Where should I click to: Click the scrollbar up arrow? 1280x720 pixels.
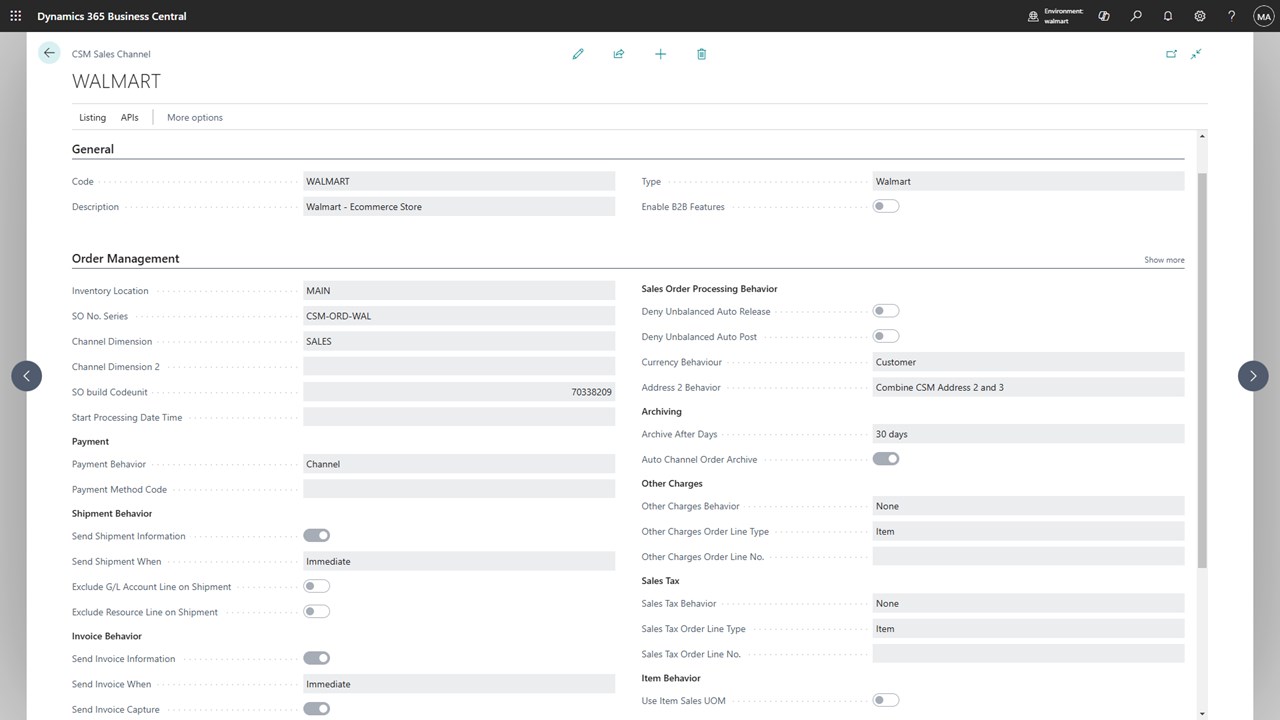point(1202,136)
